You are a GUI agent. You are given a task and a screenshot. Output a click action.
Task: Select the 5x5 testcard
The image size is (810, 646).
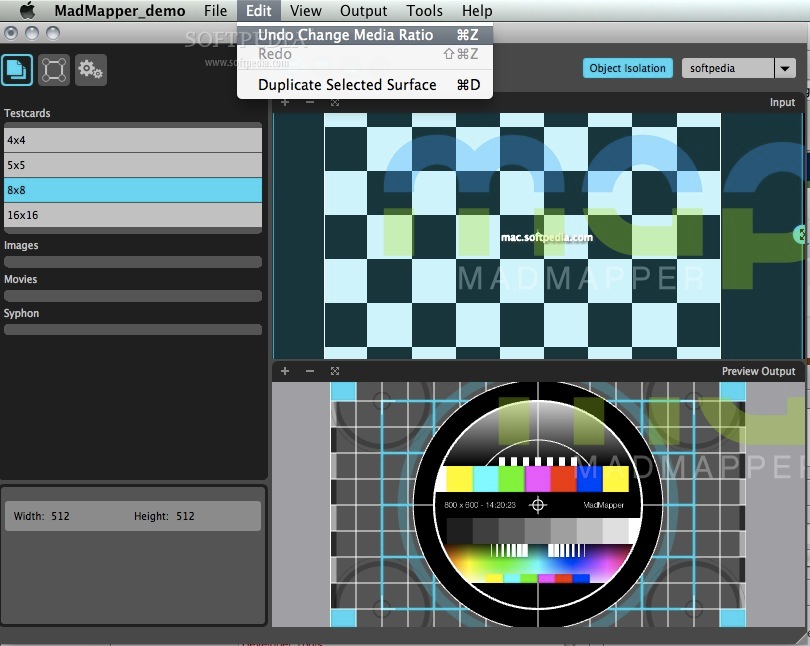click(133, 165)
